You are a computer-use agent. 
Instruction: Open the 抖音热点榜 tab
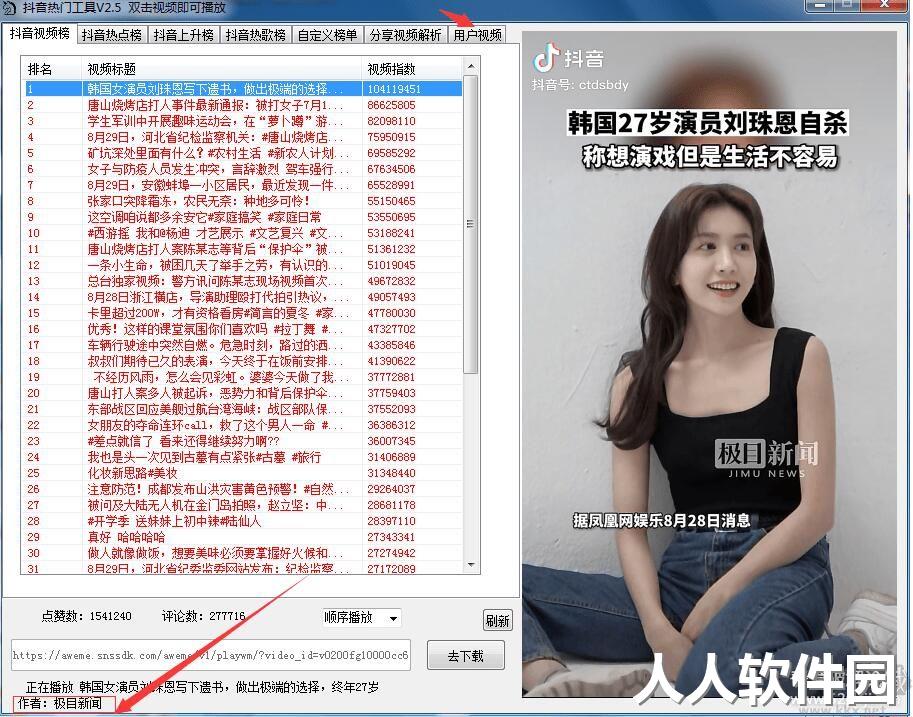tap(112, 35)
